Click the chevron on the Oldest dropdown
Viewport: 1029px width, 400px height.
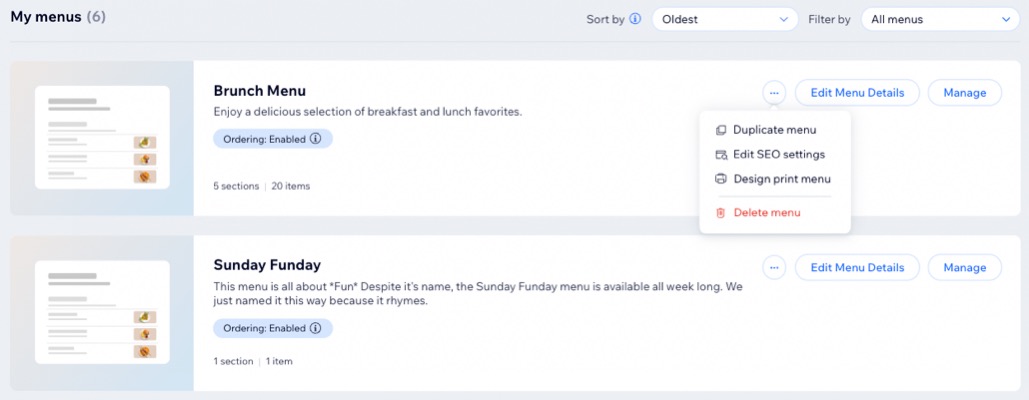[x=783, y=20]
